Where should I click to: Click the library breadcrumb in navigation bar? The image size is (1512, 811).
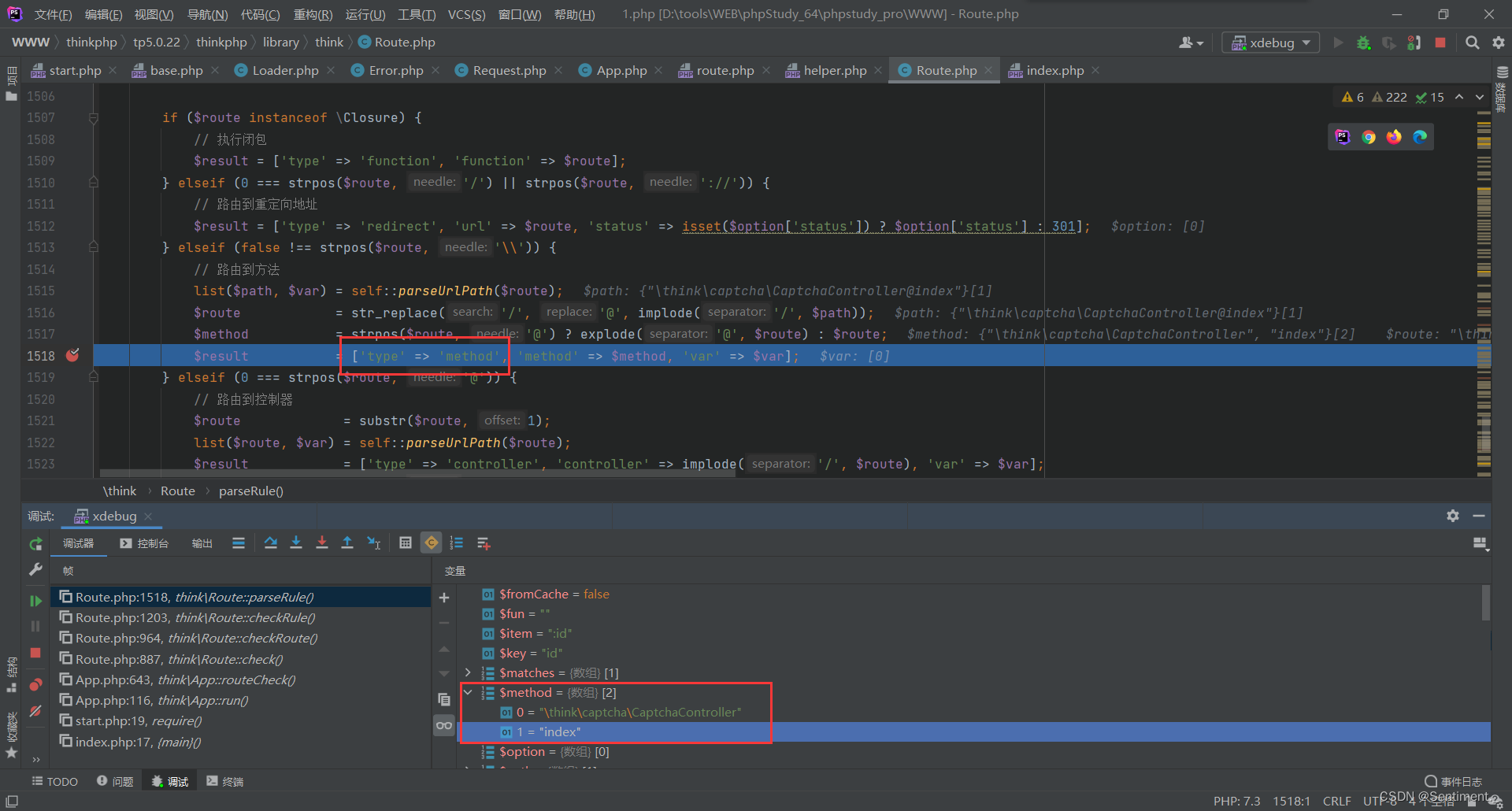280,43
